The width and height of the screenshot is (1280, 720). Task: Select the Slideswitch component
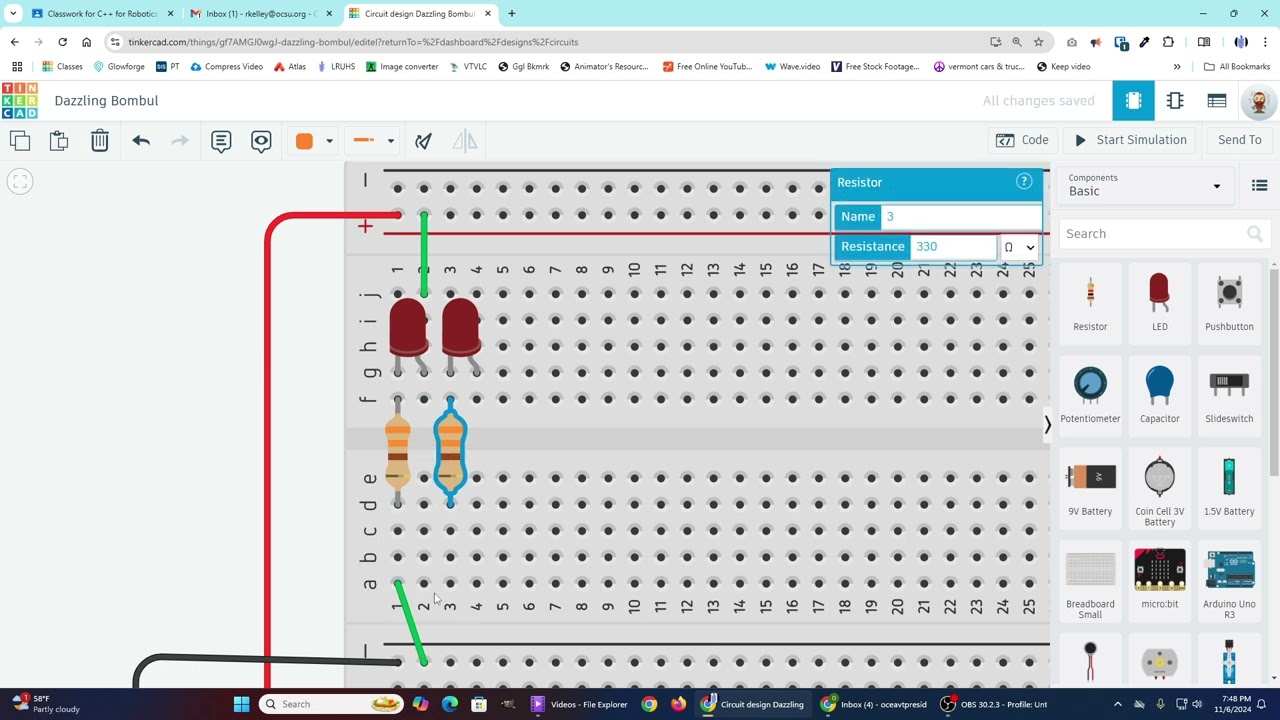pyautogui.click(x=1229, y=394)
